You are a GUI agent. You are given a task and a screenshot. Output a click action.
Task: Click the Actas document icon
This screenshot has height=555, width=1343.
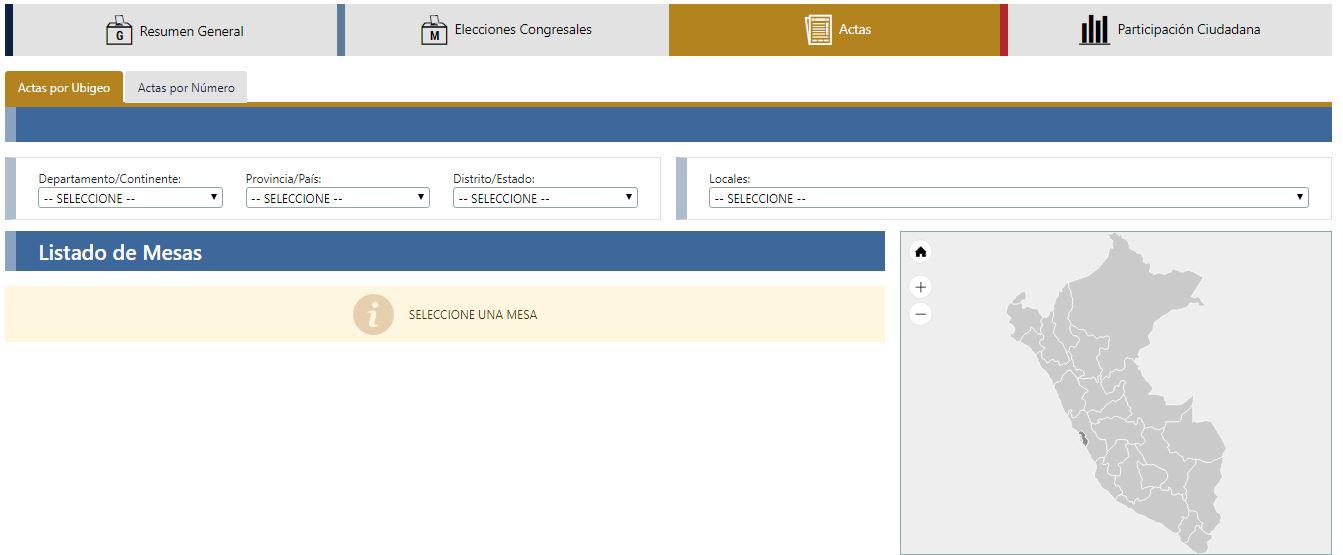818,30
